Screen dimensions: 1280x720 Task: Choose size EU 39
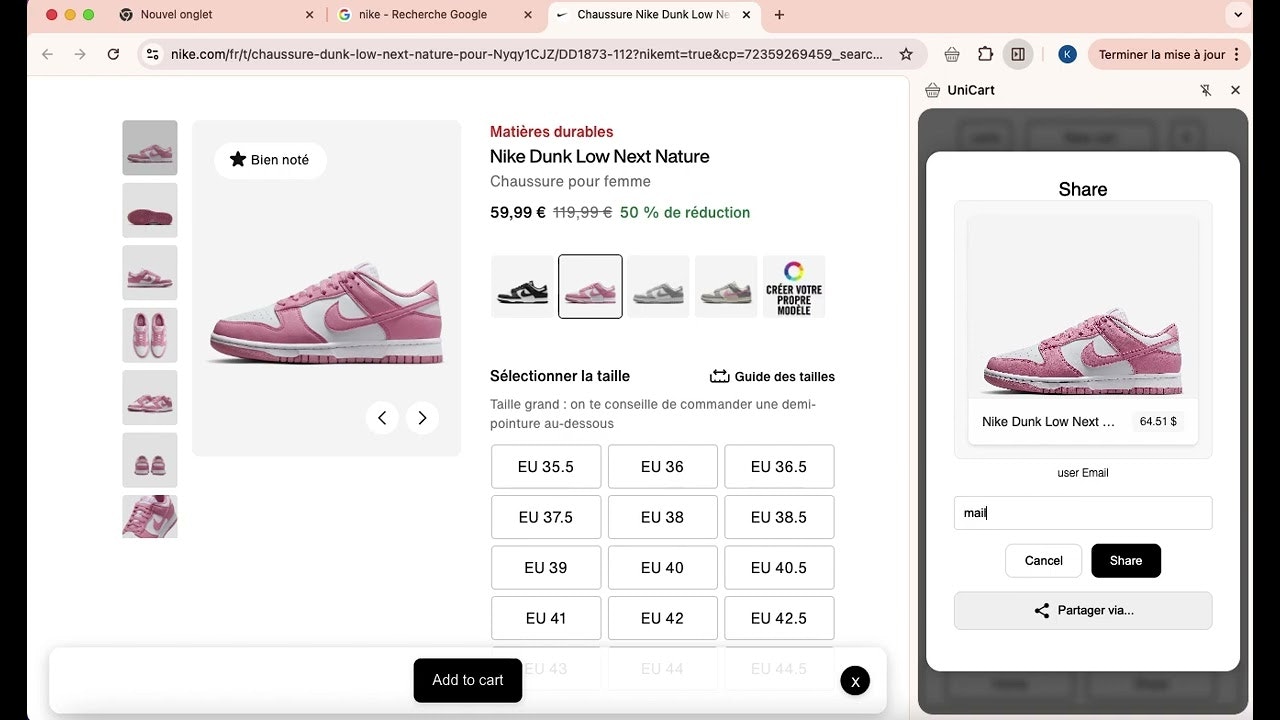tap(546, 568)
